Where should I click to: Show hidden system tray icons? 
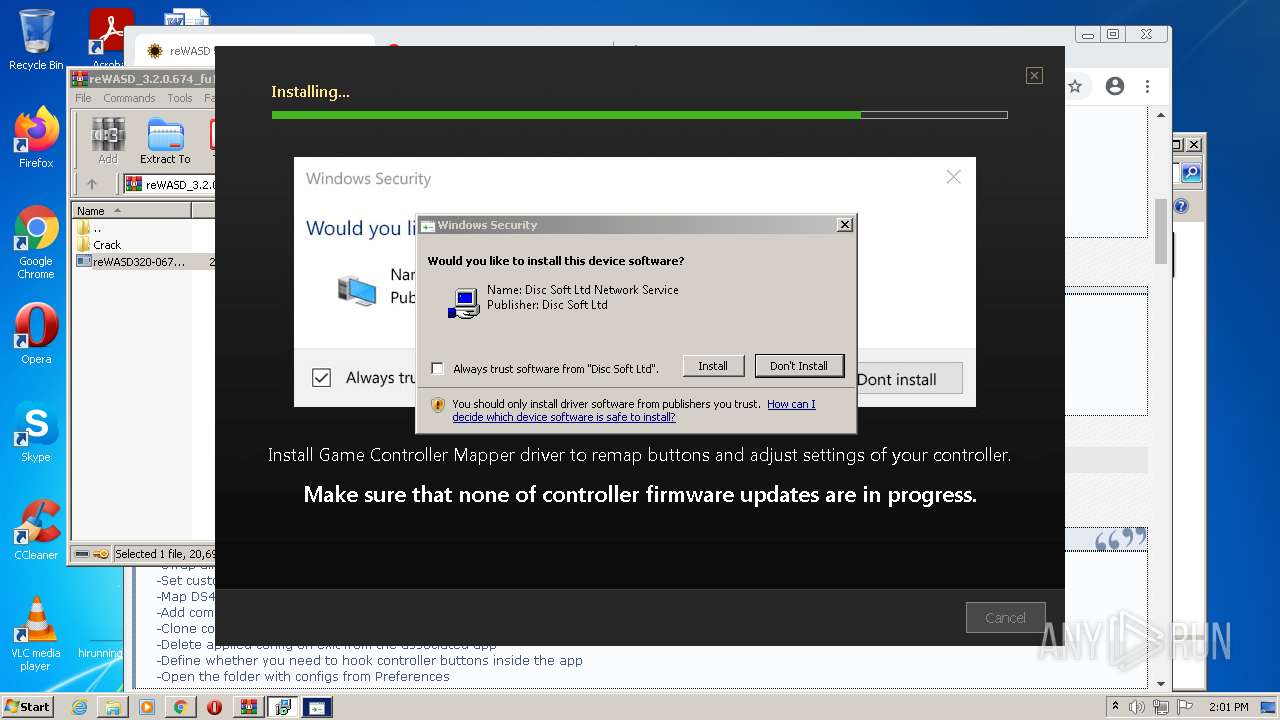1114,707
